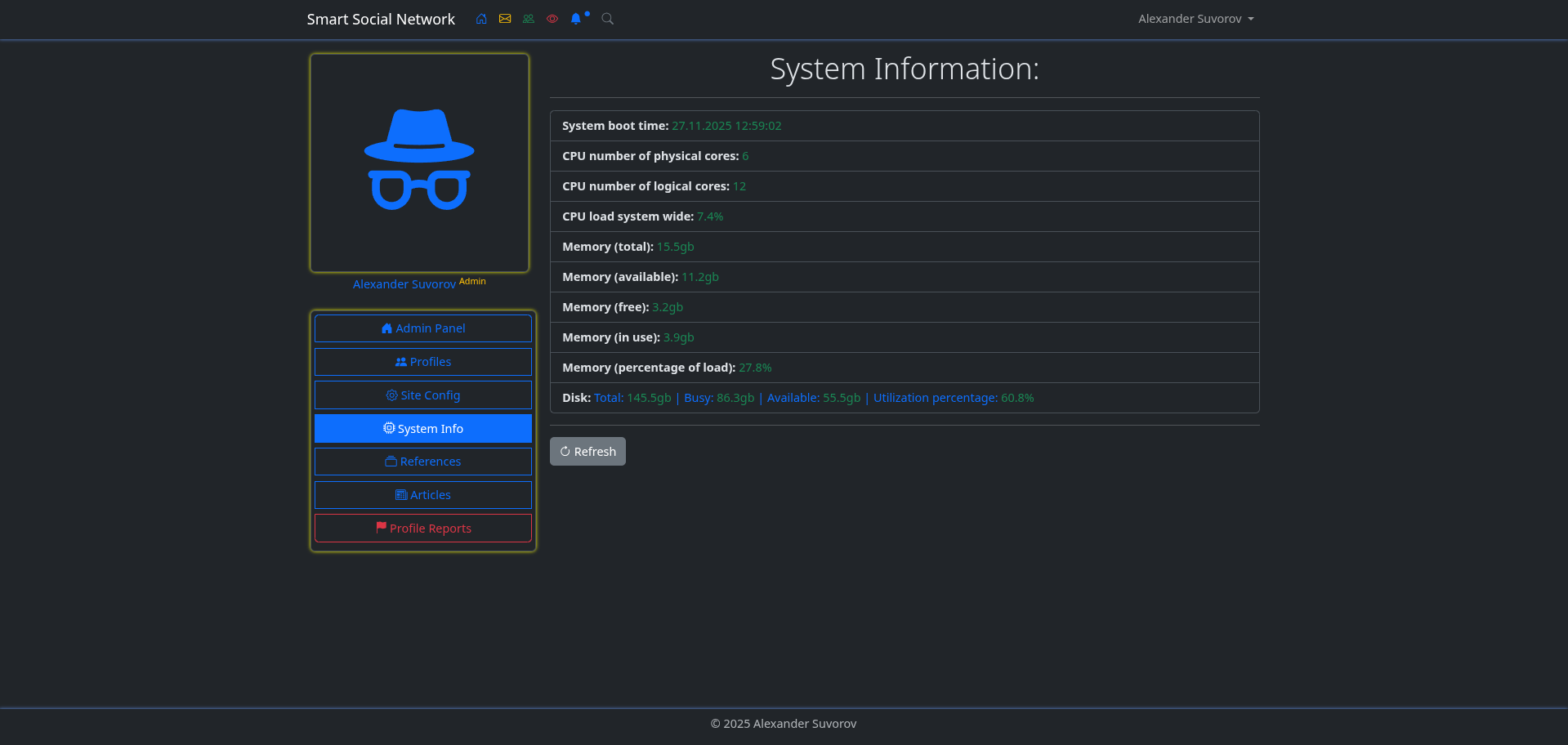The height and width of the screenshot is (745, 1568).
Task: Click the footer copyright text
Action: [784, 724]
